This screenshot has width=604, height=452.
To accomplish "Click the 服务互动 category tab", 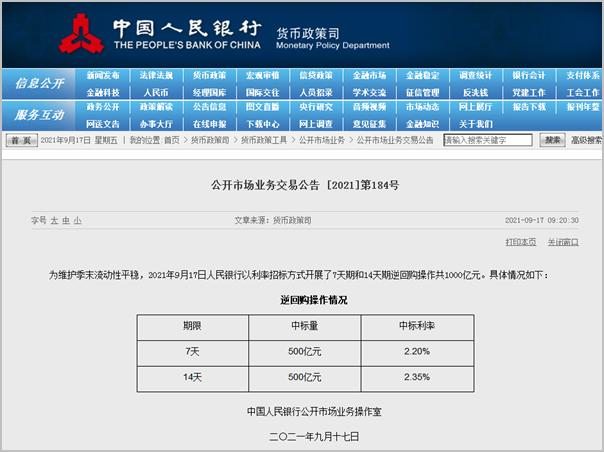I will pyautogui.click(x=39, y=115).
